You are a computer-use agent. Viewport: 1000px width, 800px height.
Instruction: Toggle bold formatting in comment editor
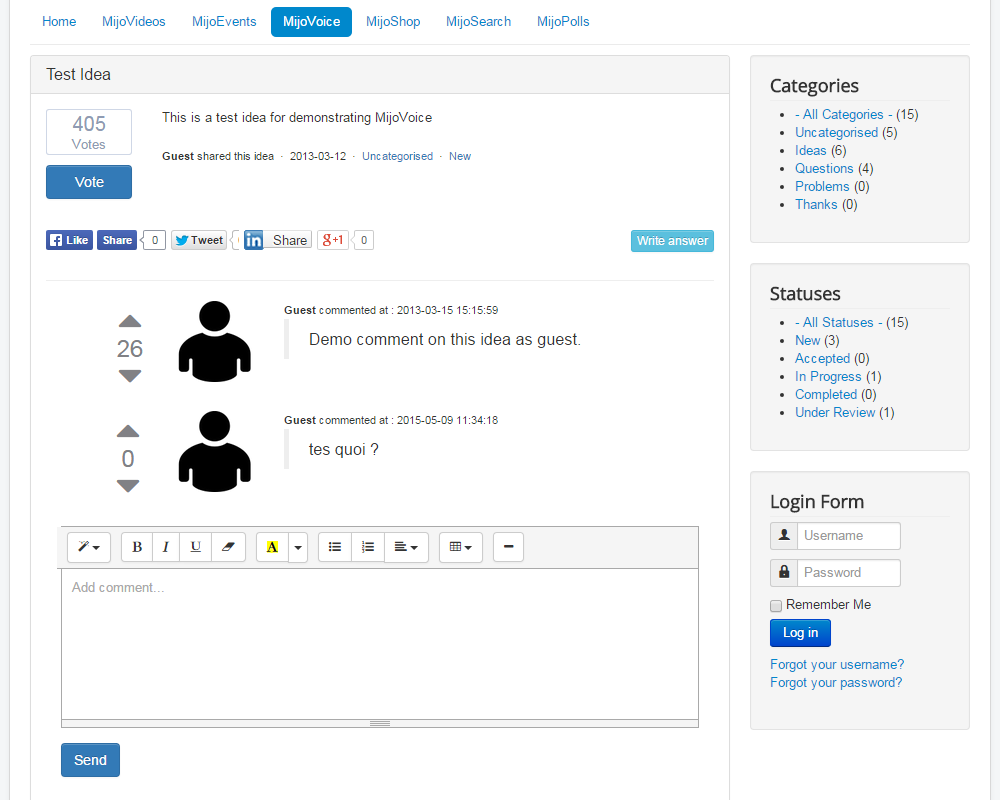(x=137, y=547)
